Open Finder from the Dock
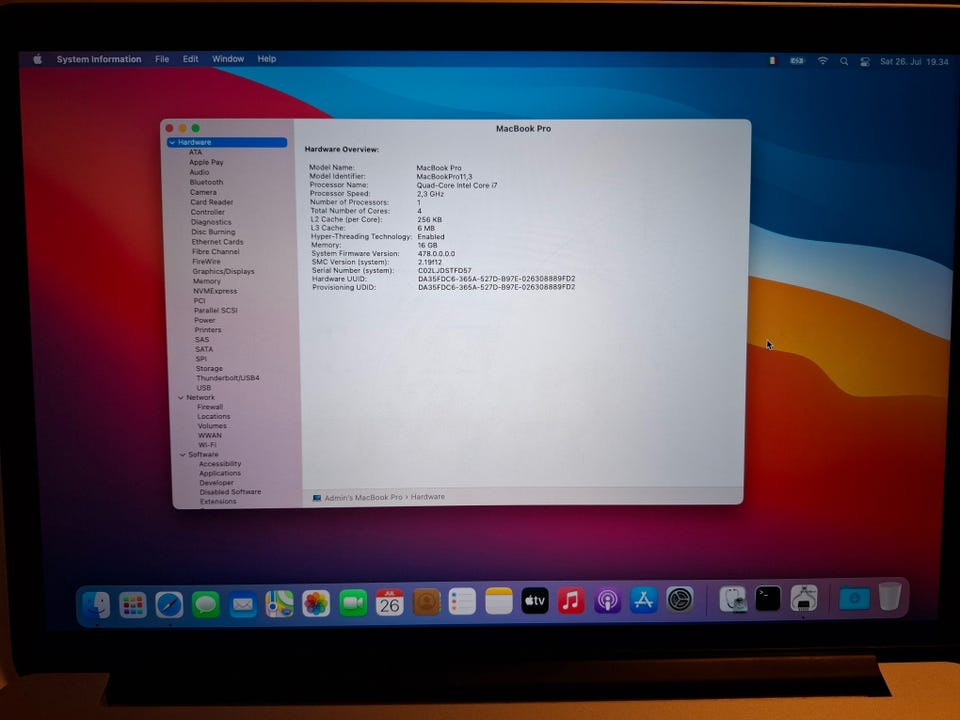 (96, 606)
